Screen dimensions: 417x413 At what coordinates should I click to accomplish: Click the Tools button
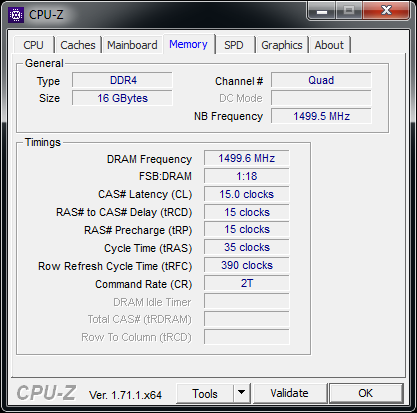205,394
